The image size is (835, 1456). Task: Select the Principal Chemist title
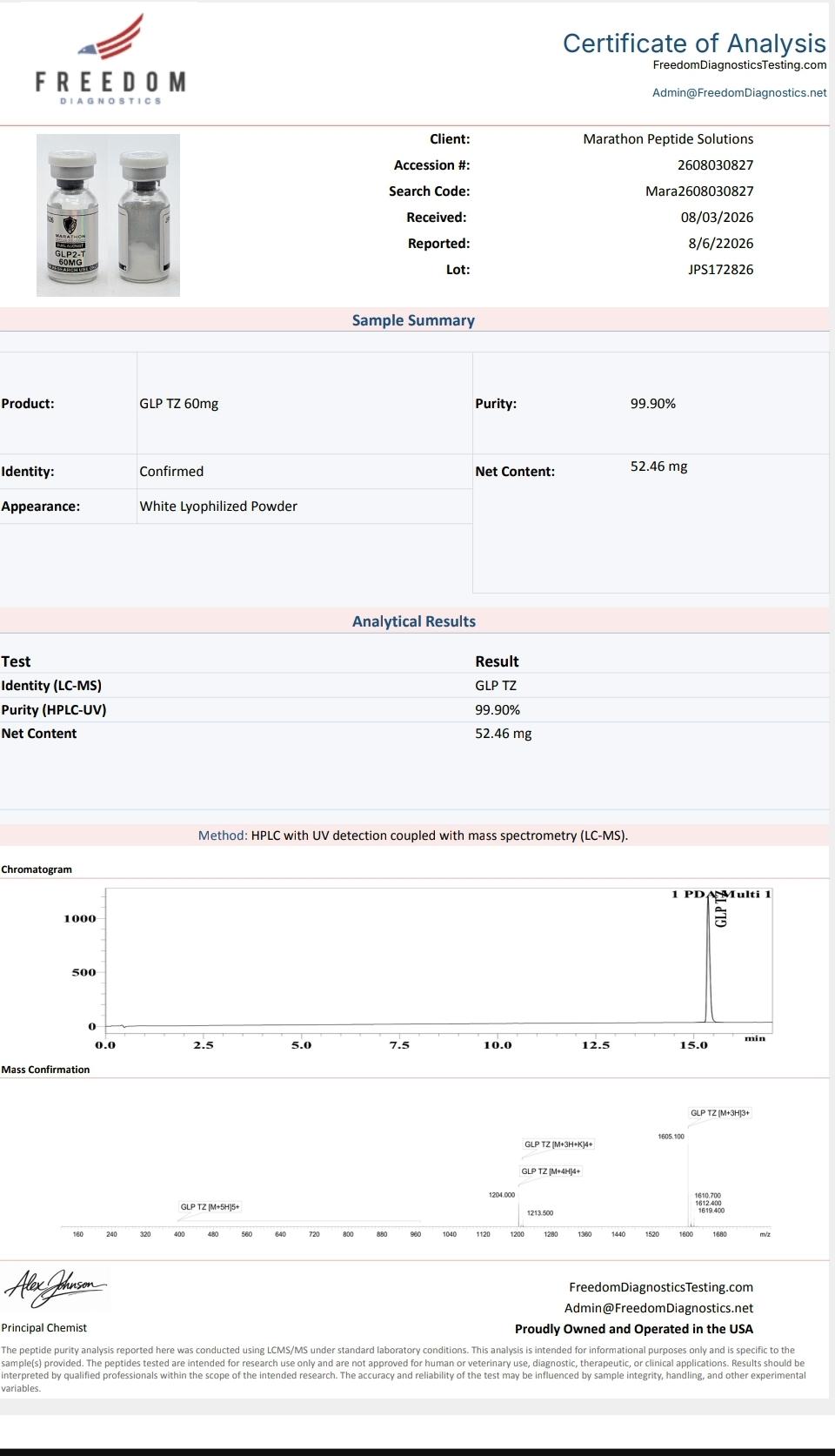click(44, 1328)
